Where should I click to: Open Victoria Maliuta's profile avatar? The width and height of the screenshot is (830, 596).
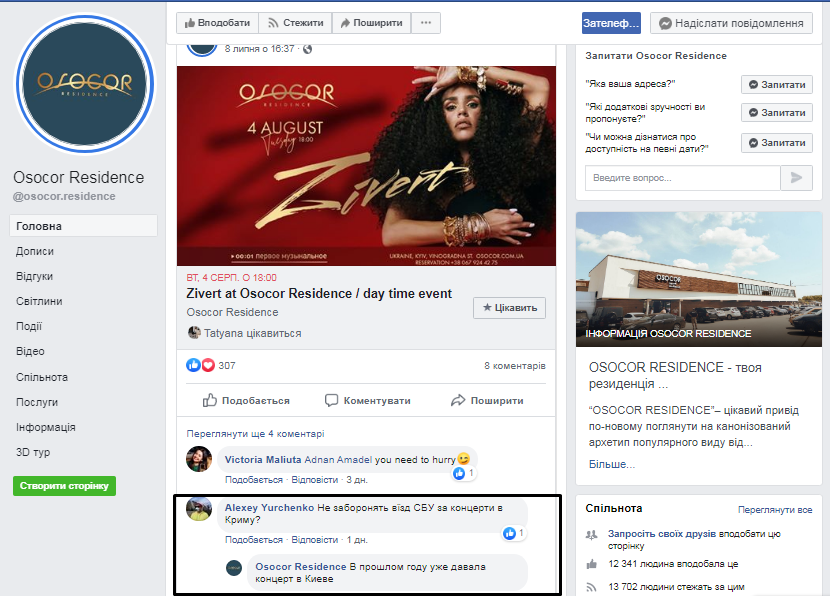click(200, 460)
